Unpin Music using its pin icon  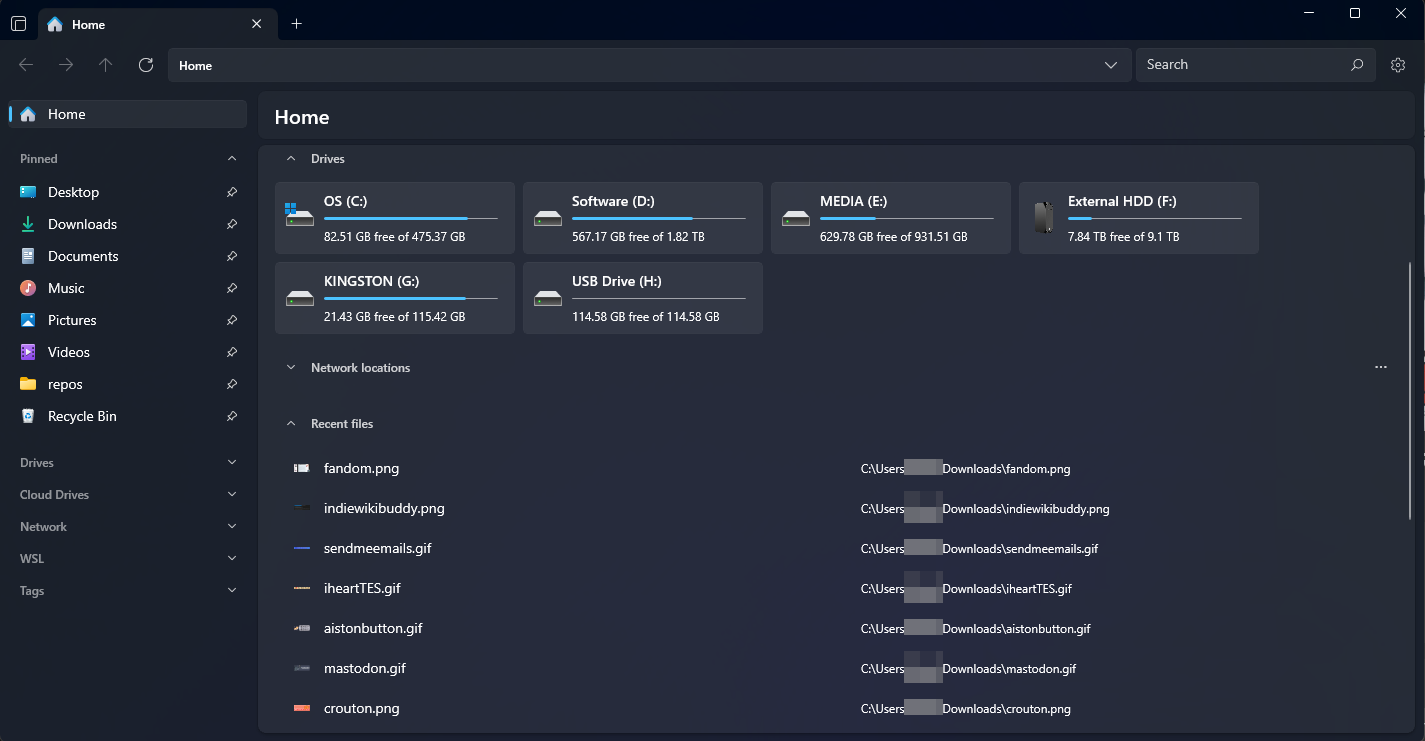click(x=232, y=288)
